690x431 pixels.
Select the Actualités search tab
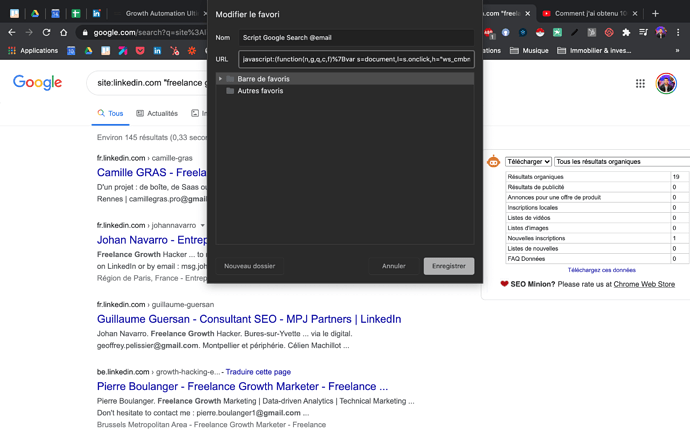click(157, 114)
